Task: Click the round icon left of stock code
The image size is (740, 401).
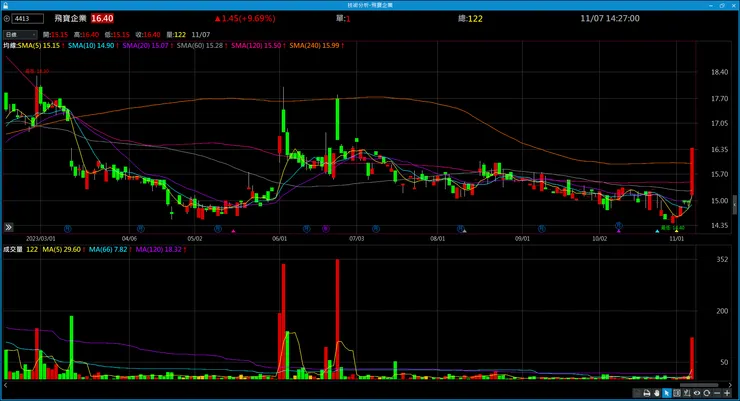Action: click(7, 19)
